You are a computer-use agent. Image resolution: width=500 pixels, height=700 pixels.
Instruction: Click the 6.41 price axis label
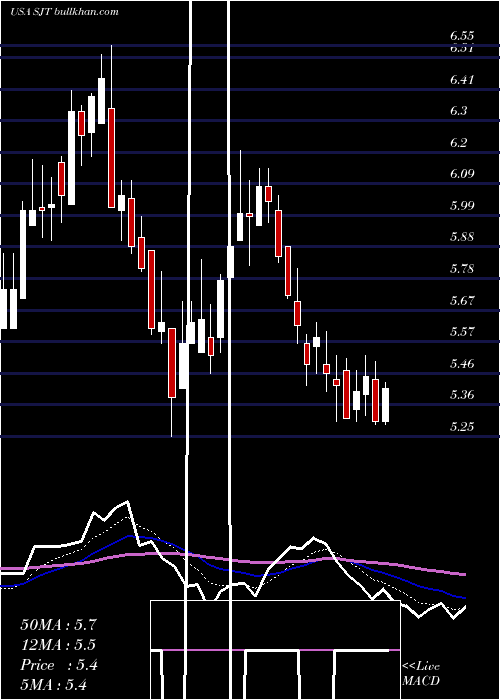(x=462, y=79)
